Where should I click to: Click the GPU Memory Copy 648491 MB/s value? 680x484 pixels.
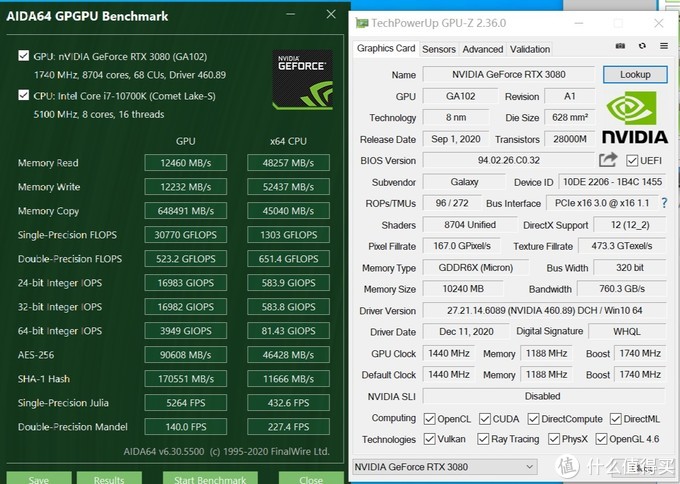186,211
